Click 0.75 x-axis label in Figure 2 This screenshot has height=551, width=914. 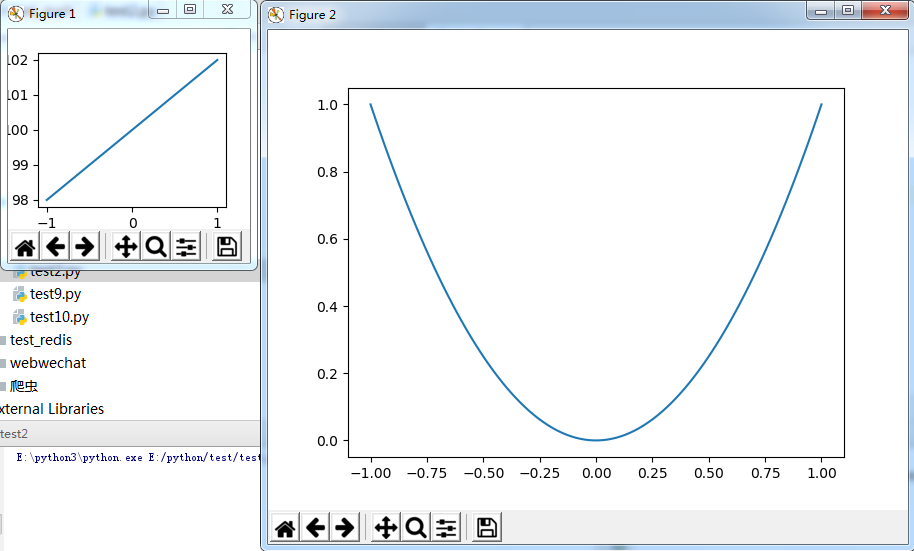click(765, 473)
